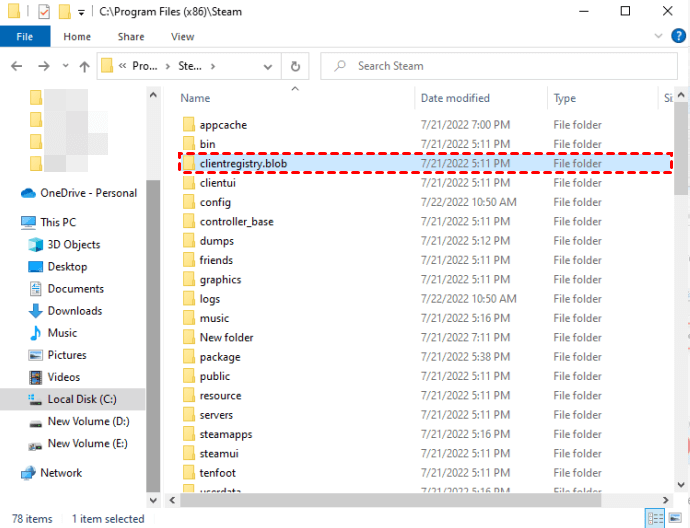Image resolution: width=690 pixels, height=528 pixels.
Task: Open the recent locations dropdown arrow
Action: click(x=66, y=66)
